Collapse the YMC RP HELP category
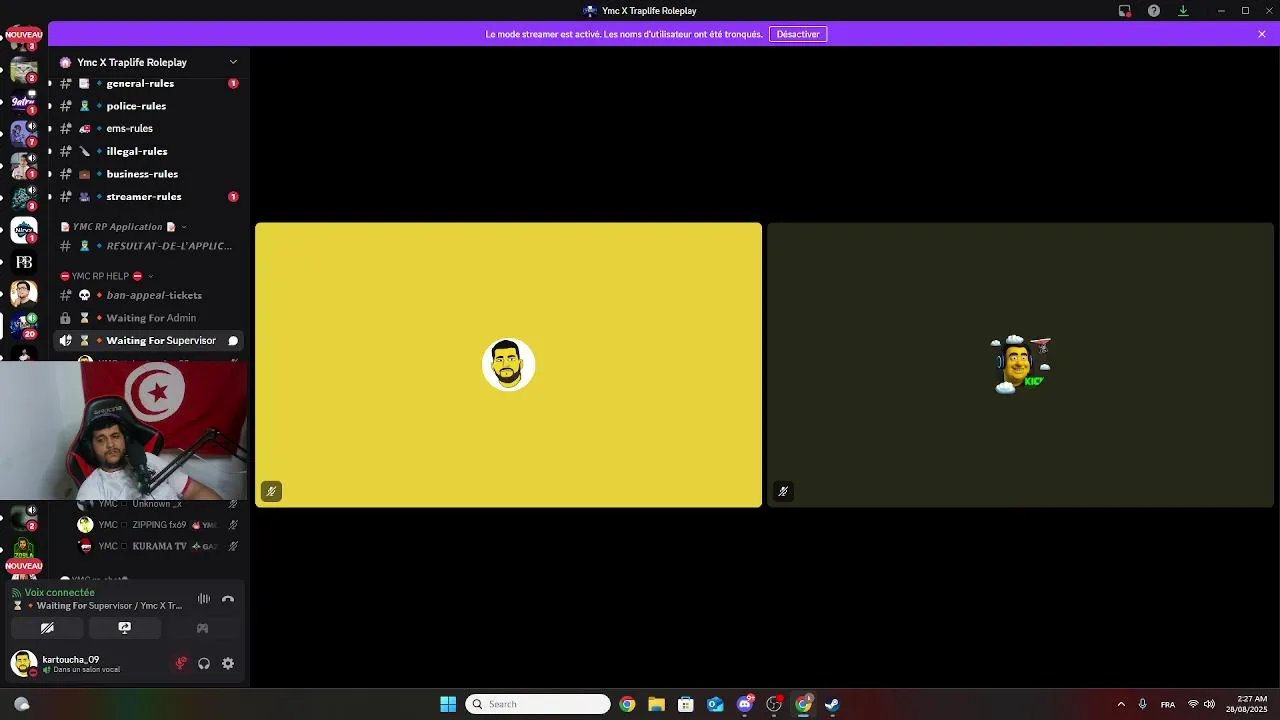1280x720 pixels. click(106, 276)
